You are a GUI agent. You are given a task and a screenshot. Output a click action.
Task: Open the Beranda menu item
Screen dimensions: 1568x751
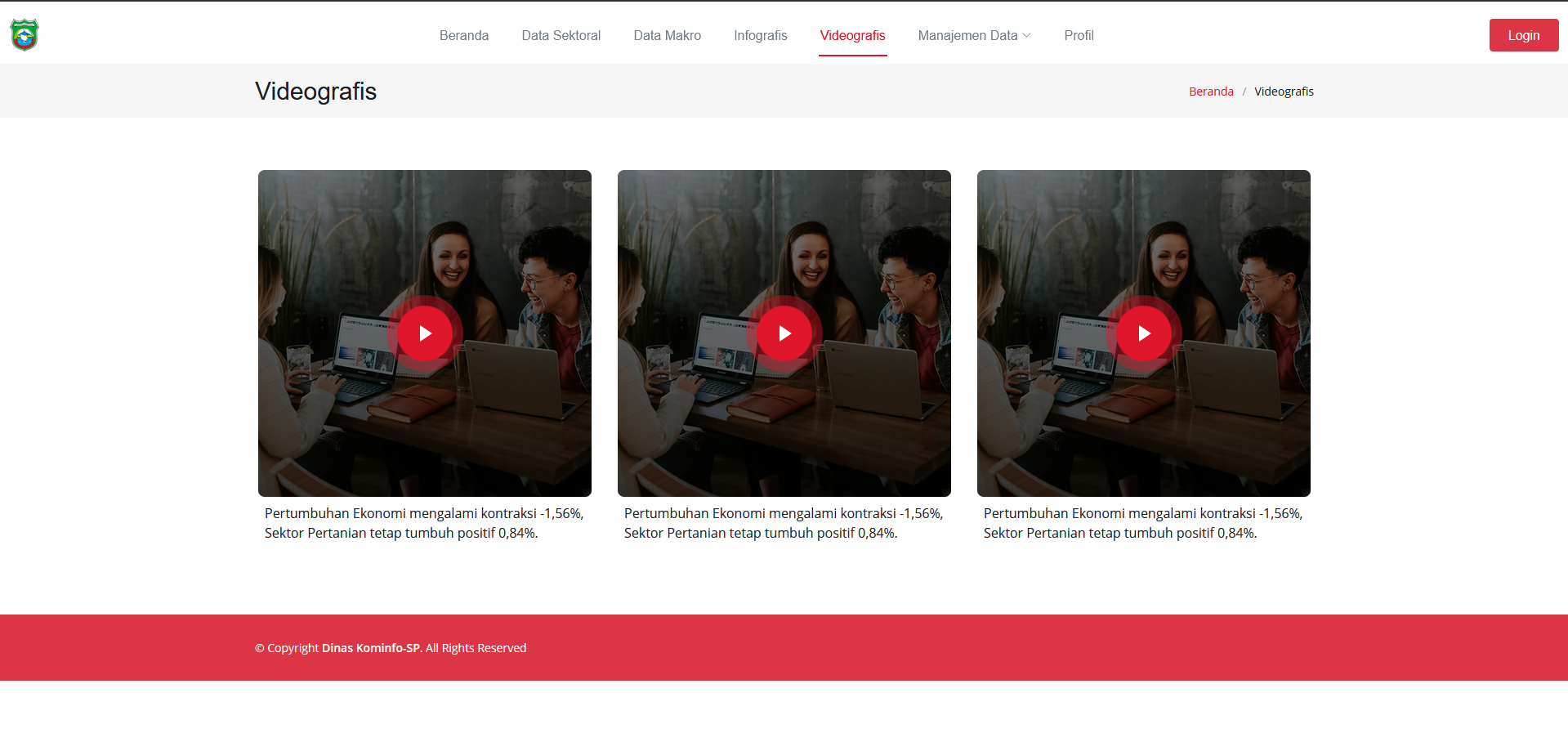tap(464, 36)
